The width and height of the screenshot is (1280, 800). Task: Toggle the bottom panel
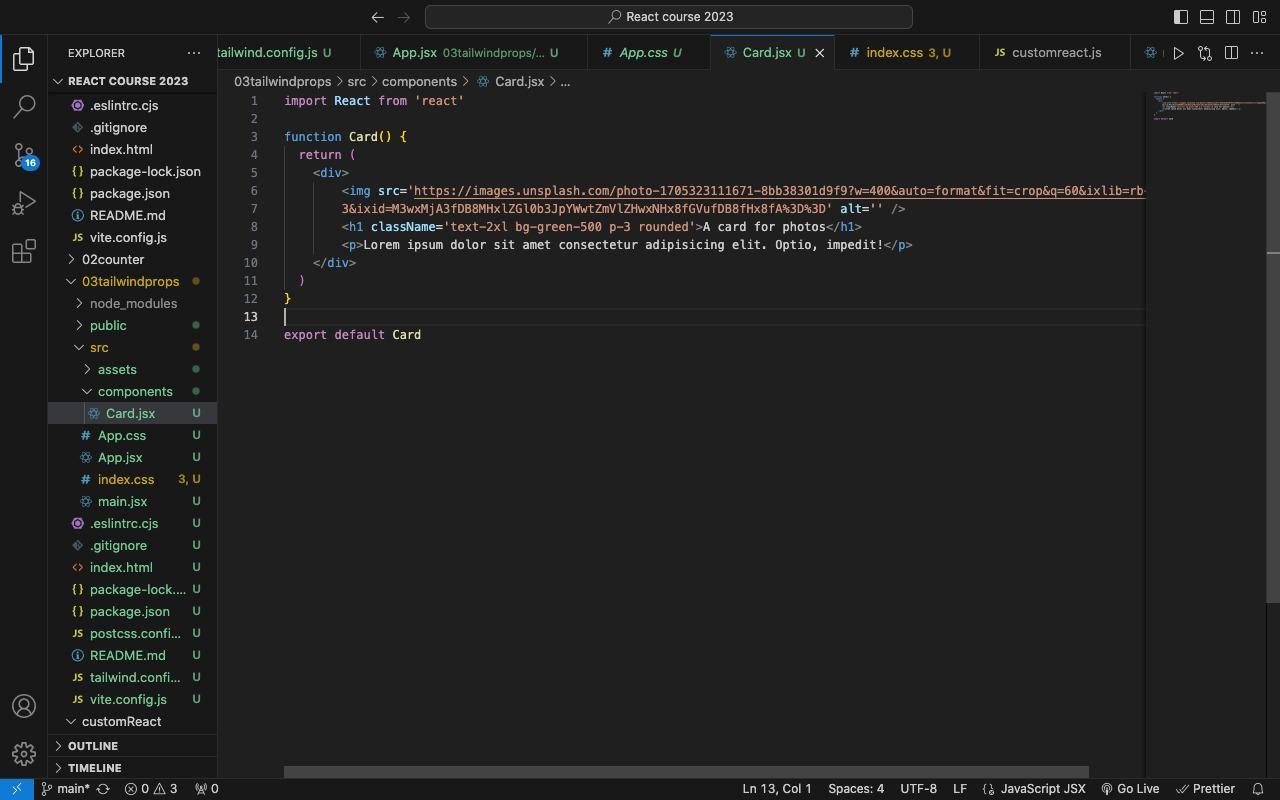click(x=1207, y=17)
